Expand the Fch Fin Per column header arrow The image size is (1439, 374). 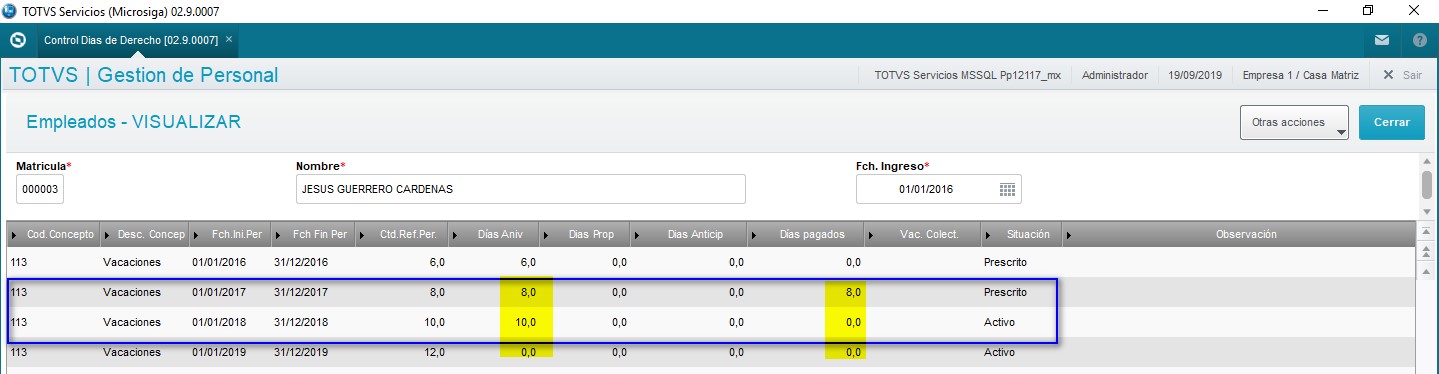(x=278, y=235)
